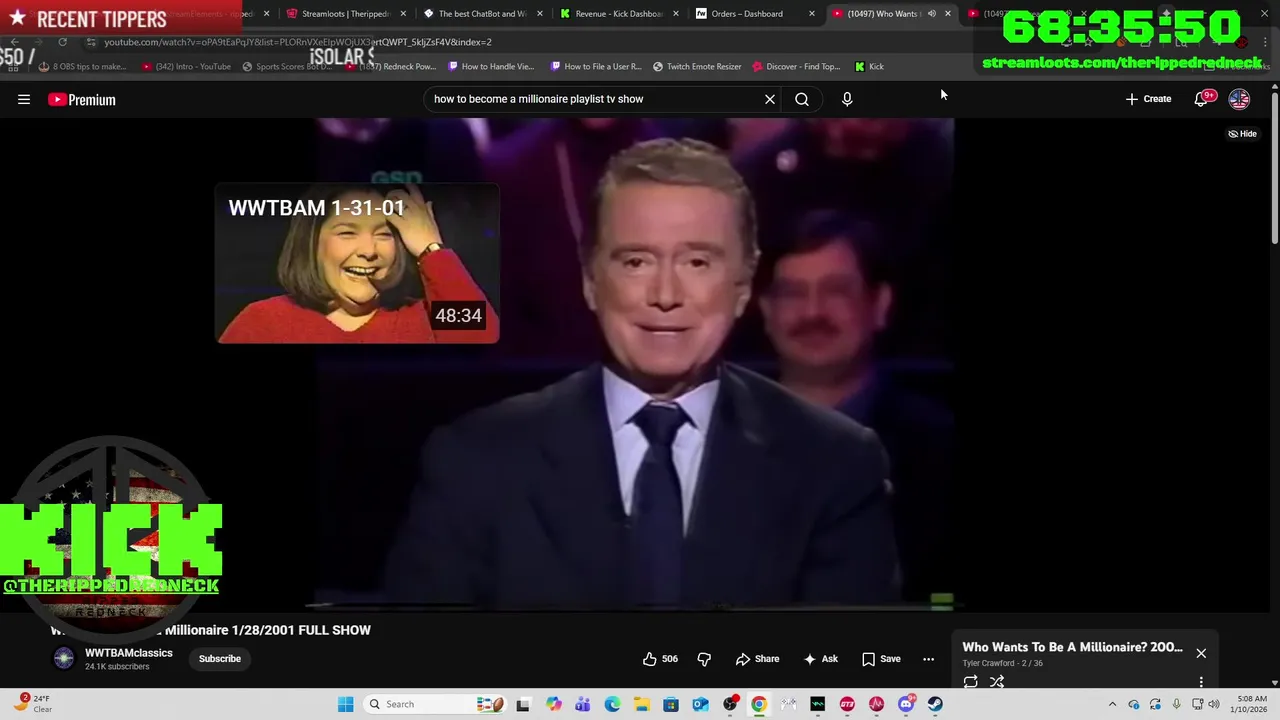Viewport: 1280px width, 720px height.
Task: Open the Kick bookmark
Action: click(870, 66)
